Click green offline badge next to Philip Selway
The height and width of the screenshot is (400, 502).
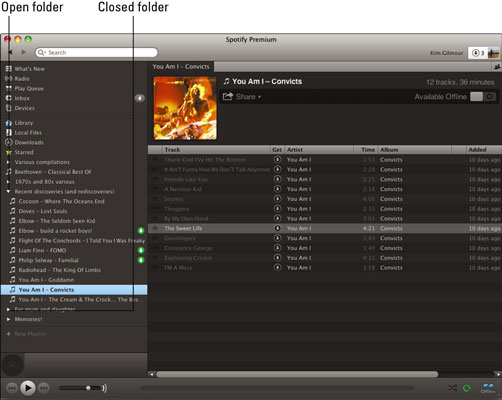coord(141,260)
